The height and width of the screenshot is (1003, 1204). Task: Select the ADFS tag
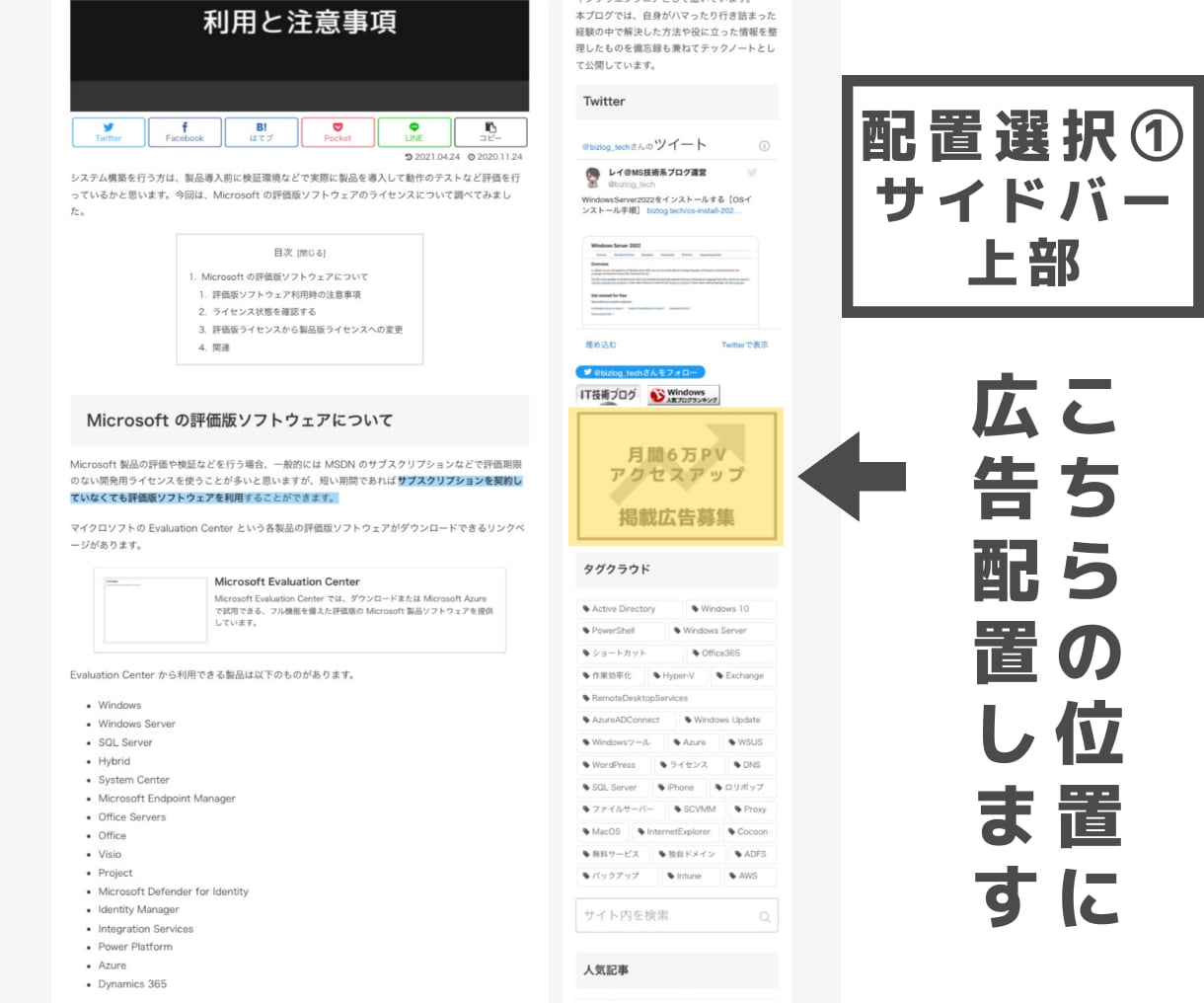click(x=755, y=855)
